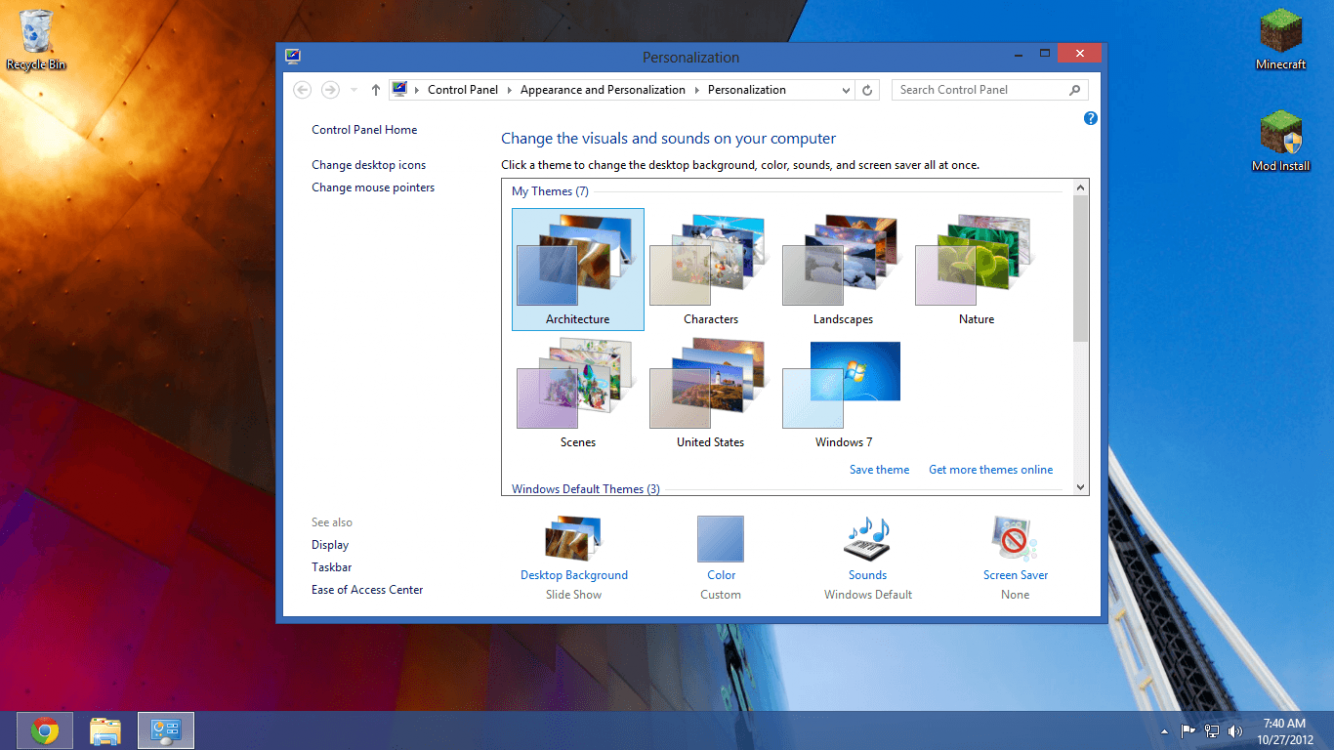Screen dimensions: 1334x750
Task: Open recent locations dropdown arrow
Action: click(354, 90)
